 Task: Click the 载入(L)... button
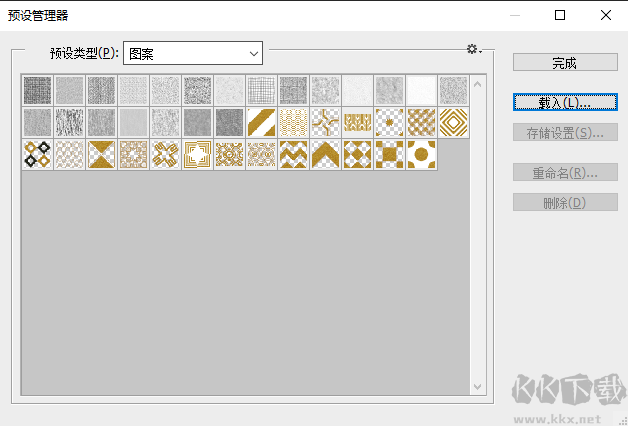[x=565, y=102]
